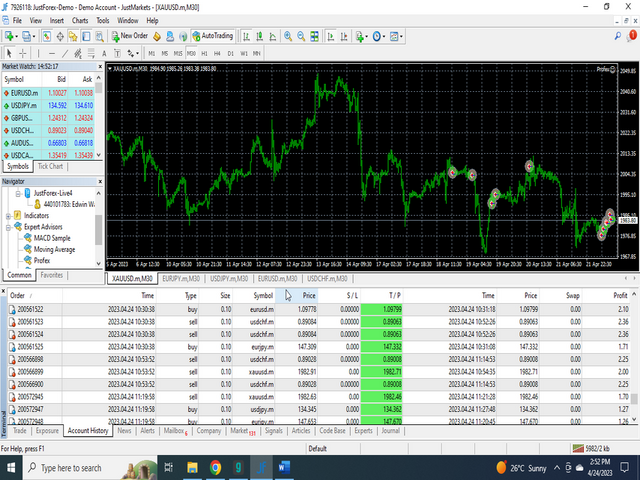Expand the Indicators tree node
The width and height of the screenshot is (640, 480).
8,216
